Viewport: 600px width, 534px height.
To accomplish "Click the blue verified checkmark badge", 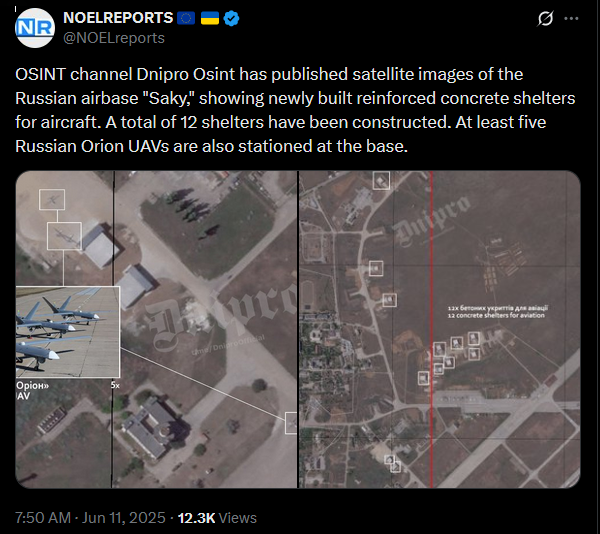I will (231, 18).
